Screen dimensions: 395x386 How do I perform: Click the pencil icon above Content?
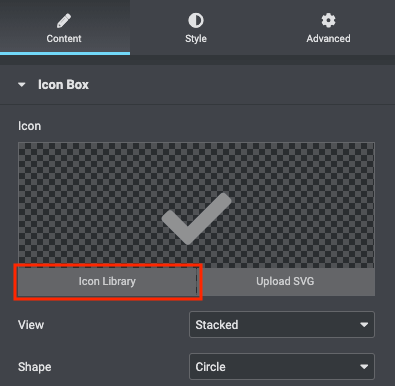pos(64,21)
